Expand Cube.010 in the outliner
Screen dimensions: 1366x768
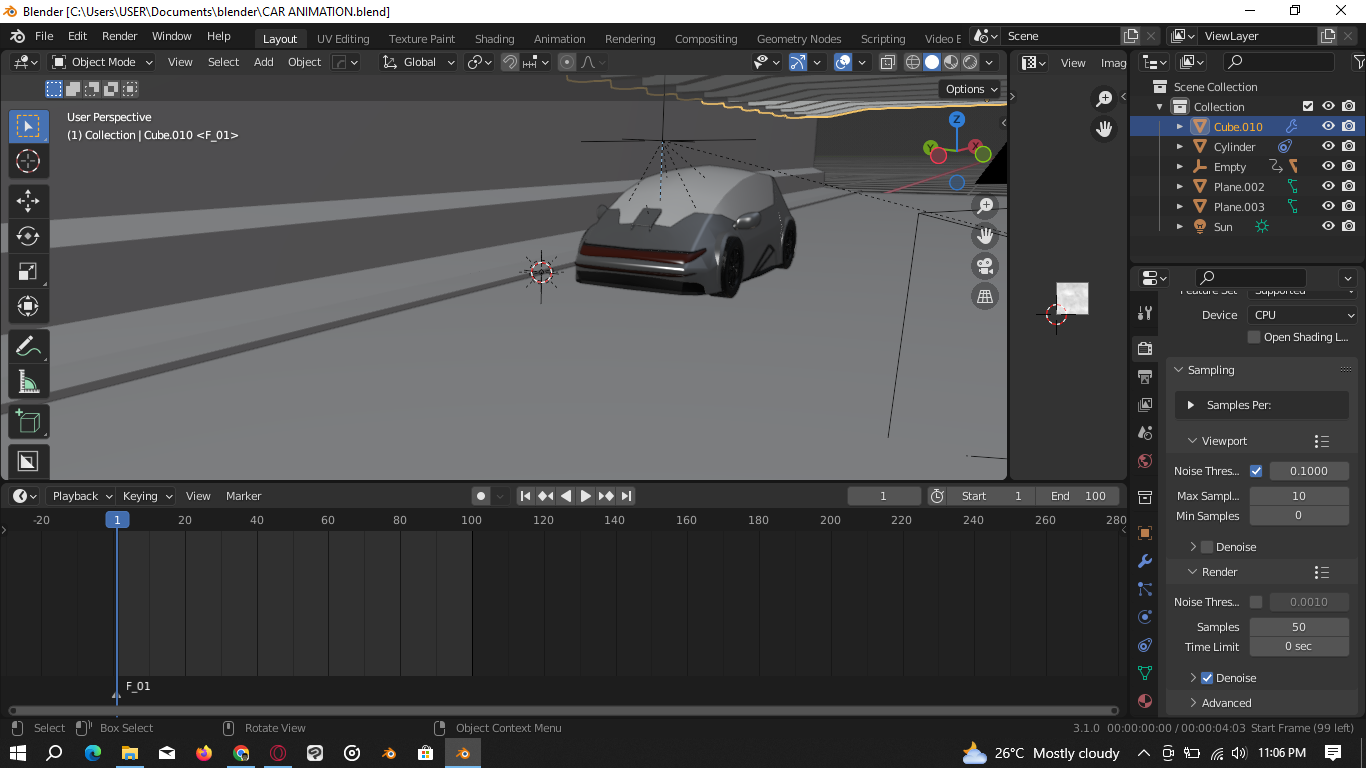[1180, 127]
